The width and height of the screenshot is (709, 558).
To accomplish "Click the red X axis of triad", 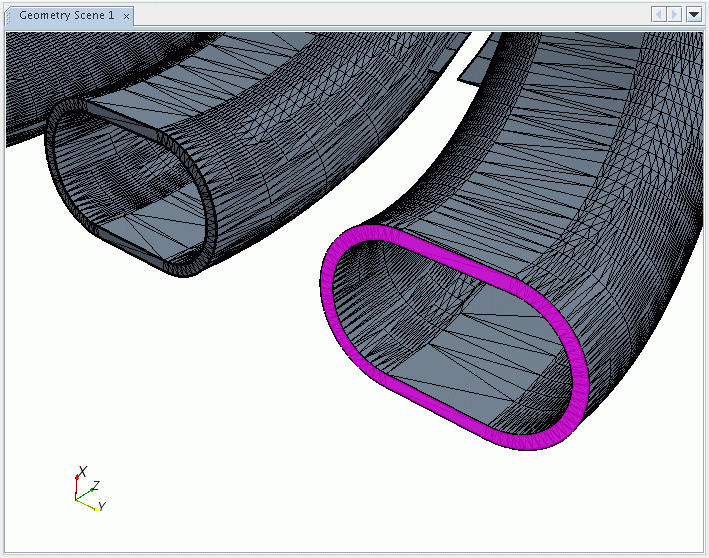I will 78,483.
